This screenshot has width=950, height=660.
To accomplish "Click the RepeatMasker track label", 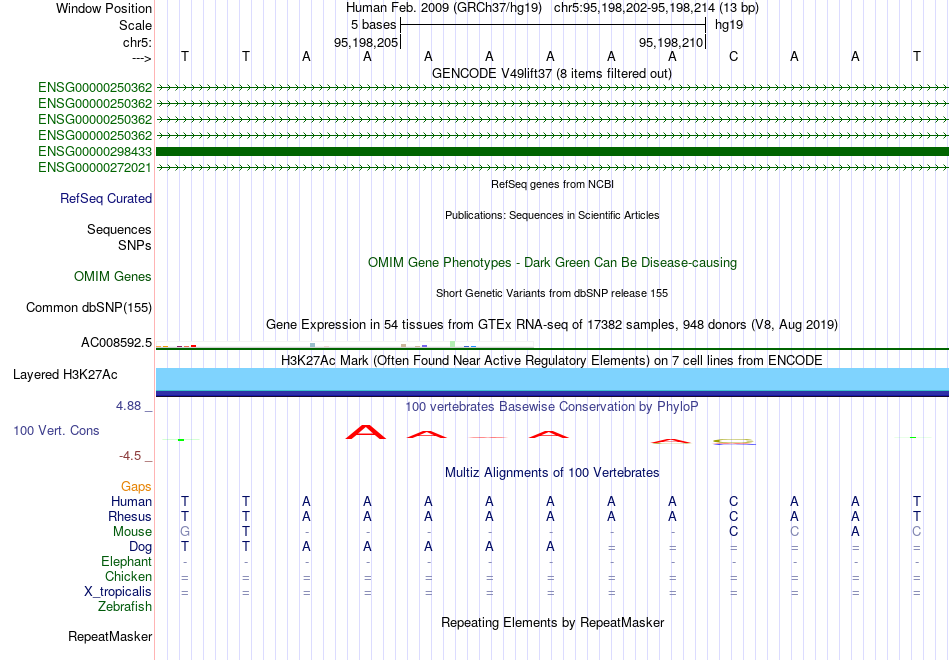I will pyautogui.click(x=110, y=636).
